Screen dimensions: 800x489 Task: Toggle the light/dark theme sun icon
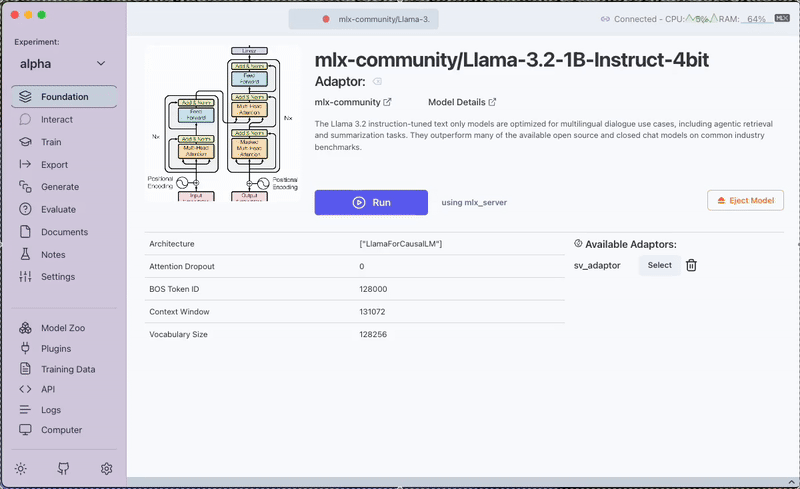point(21,468)
